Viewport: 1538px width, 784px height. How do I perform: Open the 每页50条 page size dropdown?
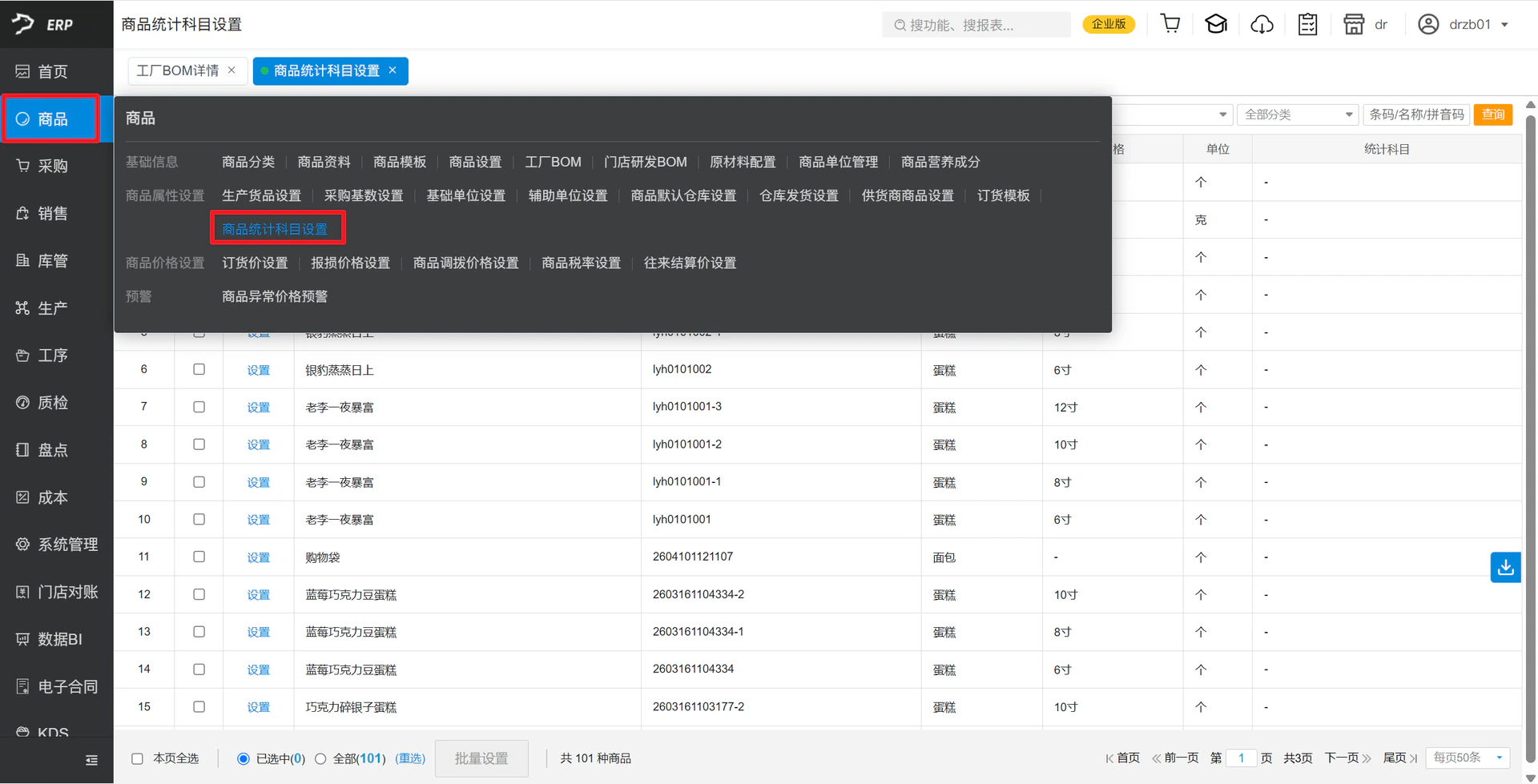tap(1468, 758)
